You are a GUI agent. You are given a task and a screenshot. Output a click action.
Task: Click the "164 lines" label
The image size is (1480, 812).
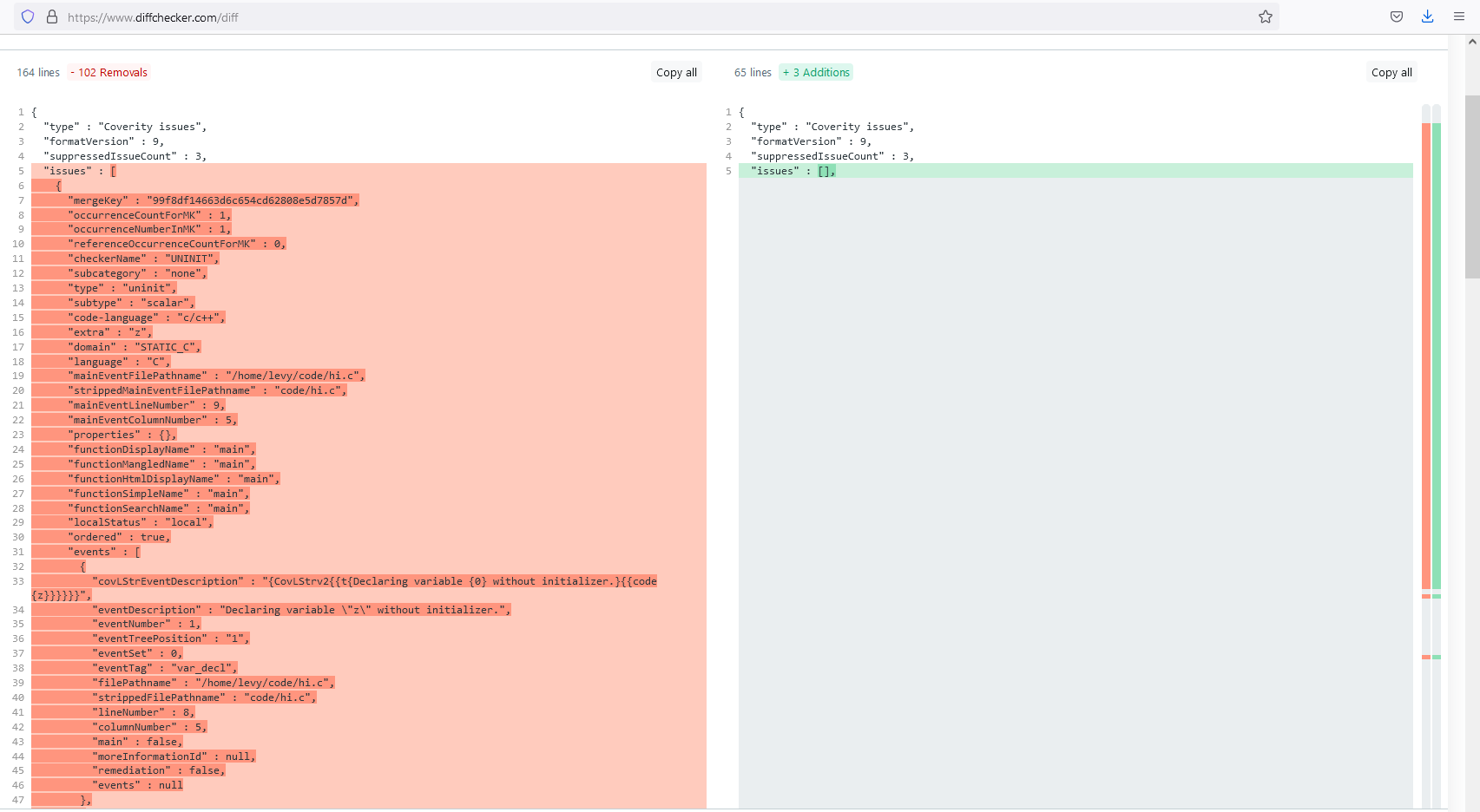(x=38, y=72)
